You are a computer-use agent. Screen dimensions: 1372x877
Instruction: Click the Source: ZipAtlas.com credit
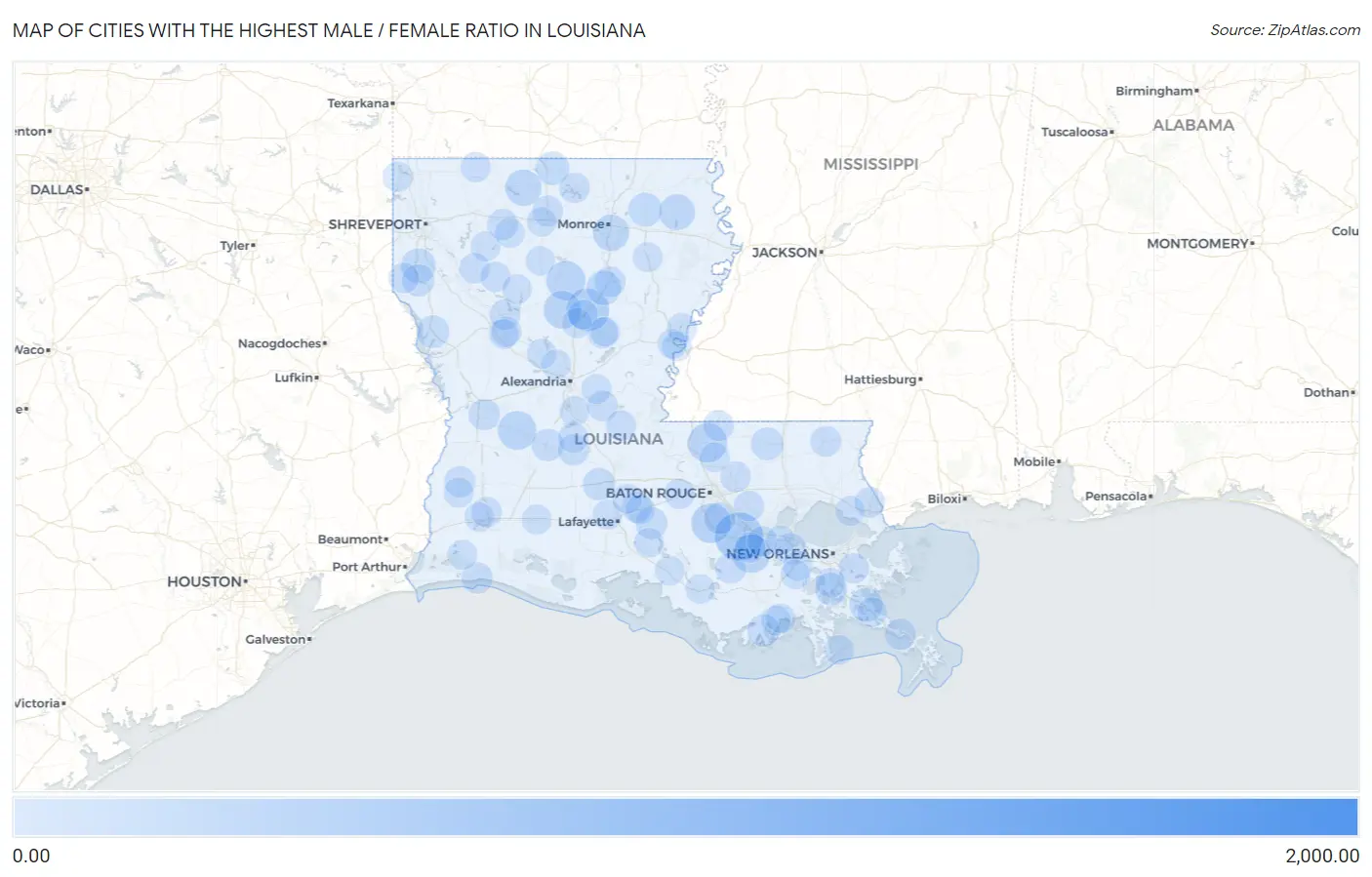(x=1285, y=30)
